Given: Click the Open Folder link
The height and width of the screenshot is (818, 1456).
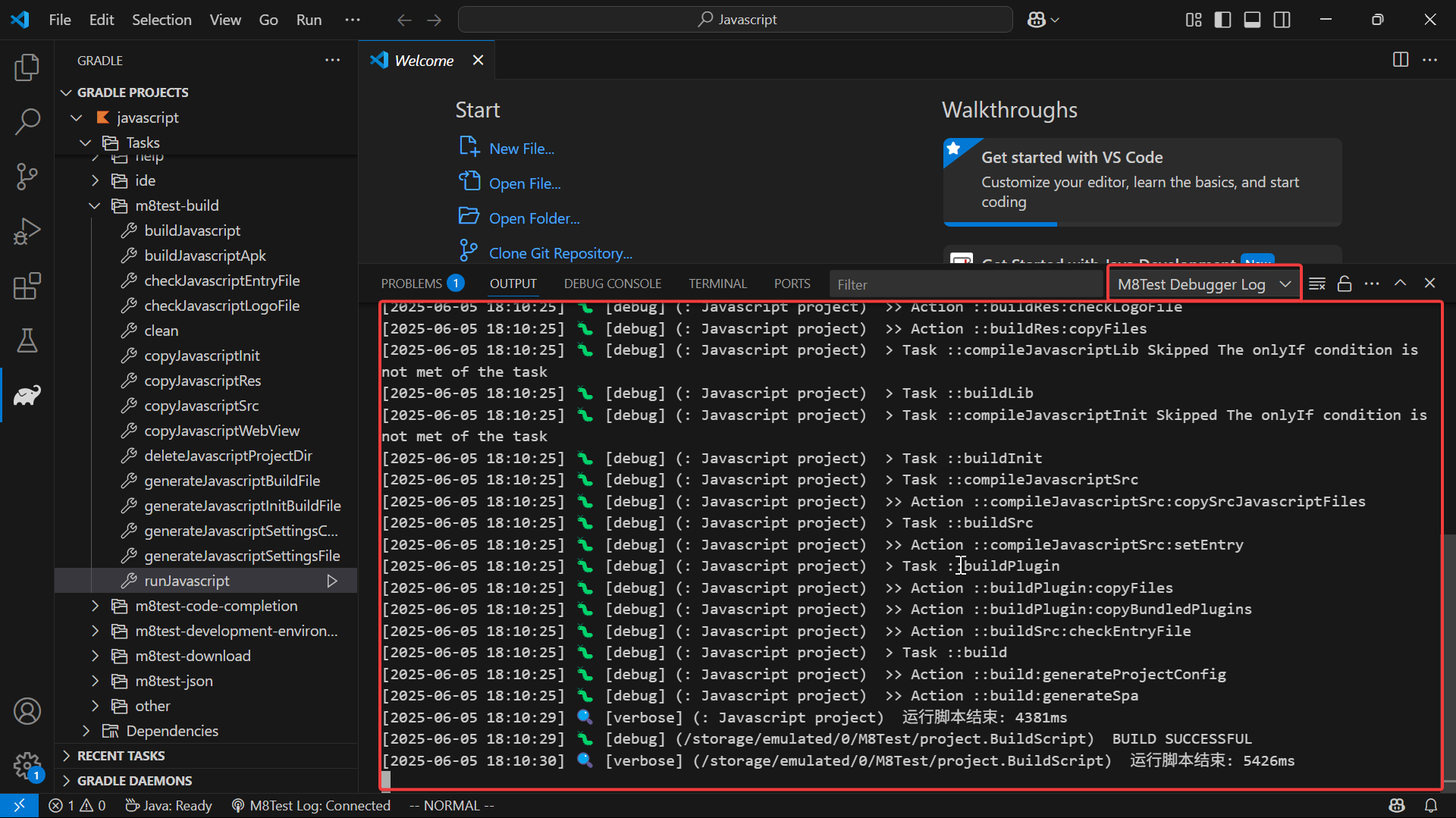Looking at the screenshot, I should click(x=534, y=218).
